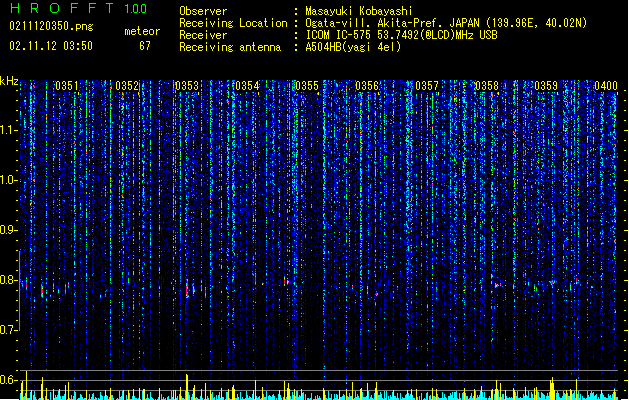Image resolution: width=629 pixels, height=400 pixels.
Task: Click the 0353 time marker
Action: click(187, 86)
